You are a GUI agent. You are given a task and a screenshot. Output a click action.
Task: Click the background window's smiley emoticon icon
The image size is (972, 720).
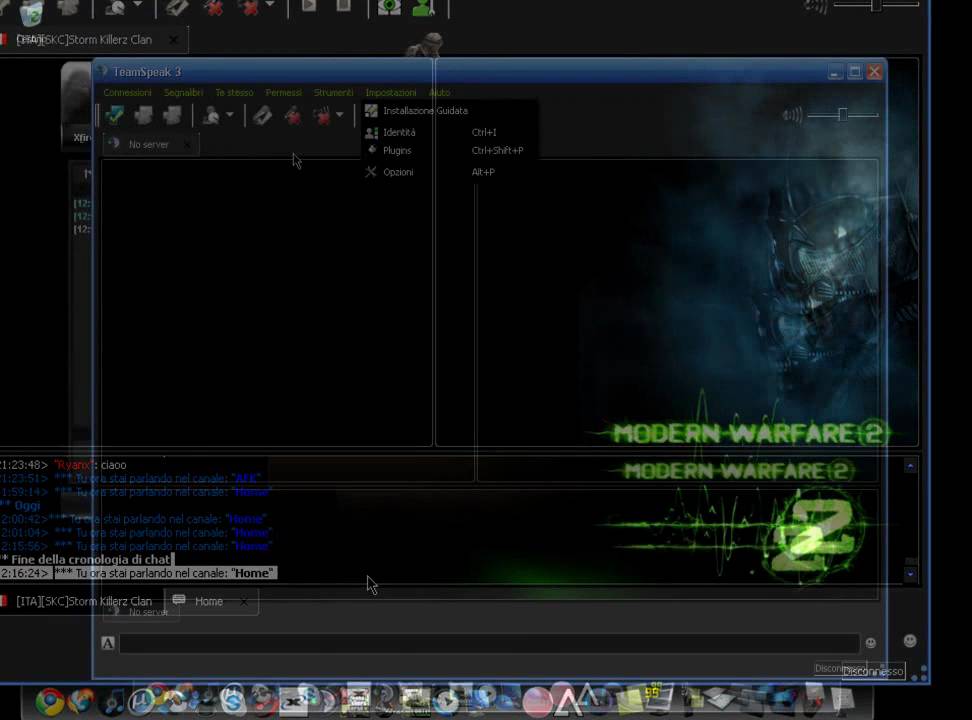click(x=909, y=641)
